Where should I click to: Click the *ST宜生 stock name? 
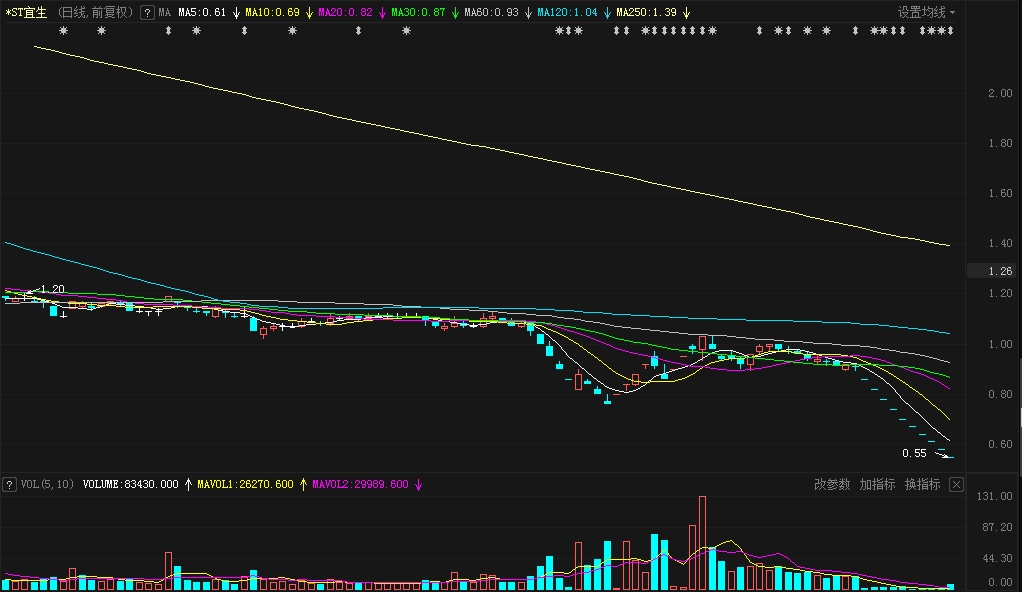[26, 13]
